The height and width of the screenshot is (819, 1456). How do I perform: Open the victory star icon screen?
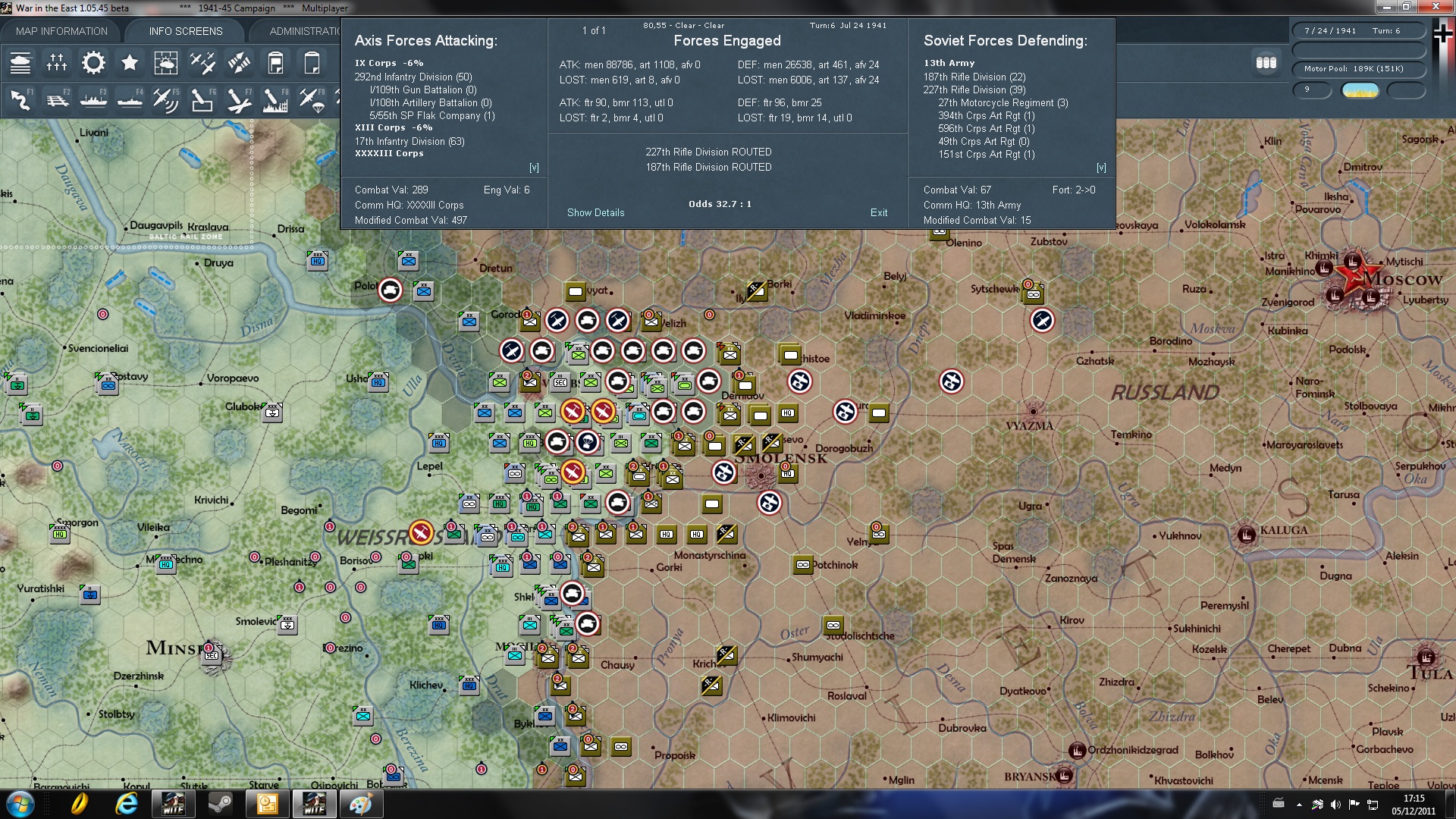click(x=130, y=63)
